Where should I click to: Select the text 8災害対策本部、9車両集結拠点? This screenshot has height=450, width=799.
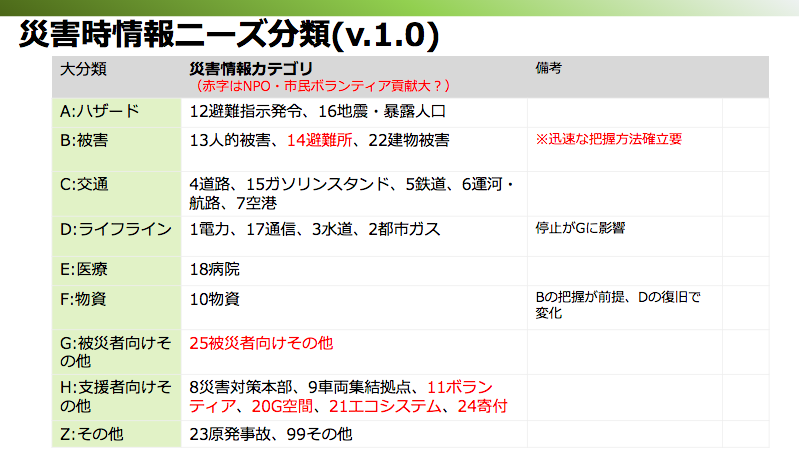(300, 388)
